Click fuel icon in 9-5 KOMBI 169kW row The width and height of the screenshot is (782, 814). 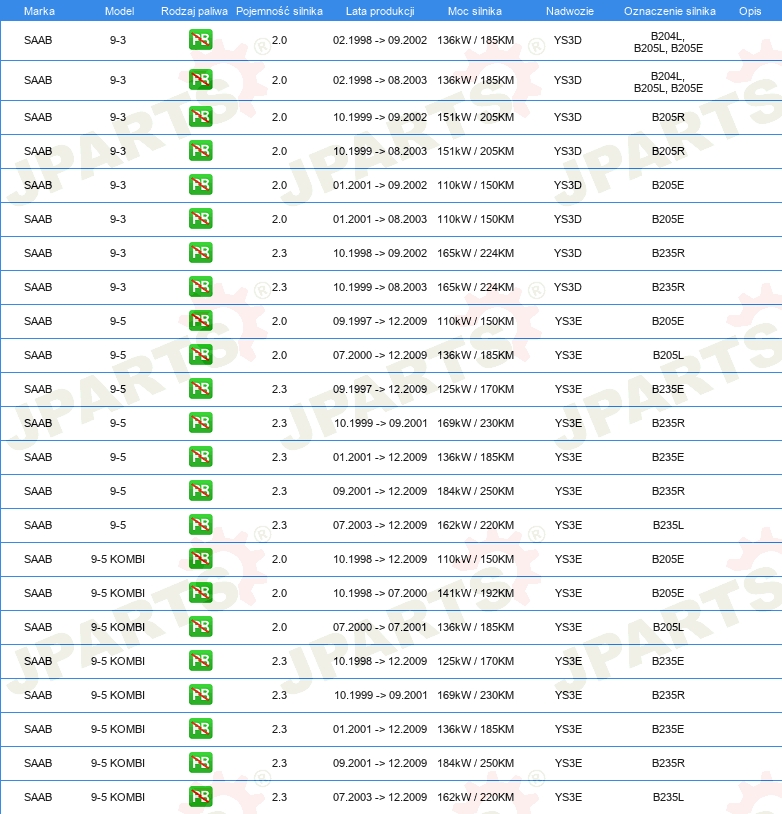[200, 695]
